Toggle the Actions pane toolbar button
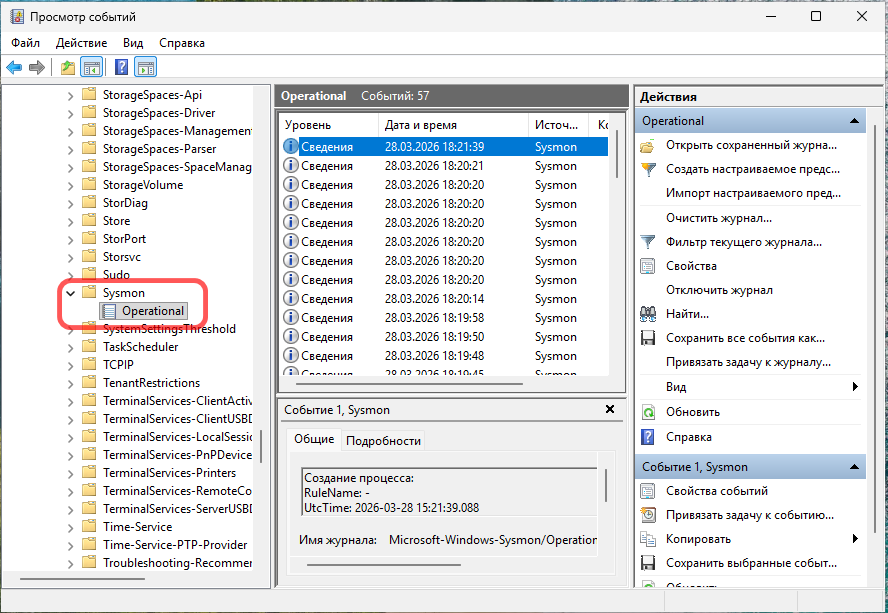Screen dimensions: 888x613 (146, 68)
